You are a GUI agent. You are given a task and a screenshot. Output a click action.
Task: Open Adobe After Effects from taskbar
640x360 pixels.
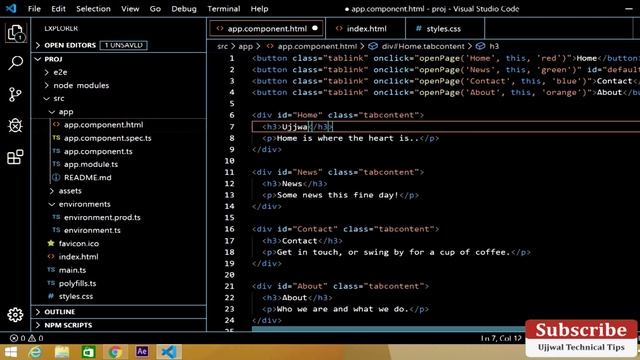[x=142, y=351]
